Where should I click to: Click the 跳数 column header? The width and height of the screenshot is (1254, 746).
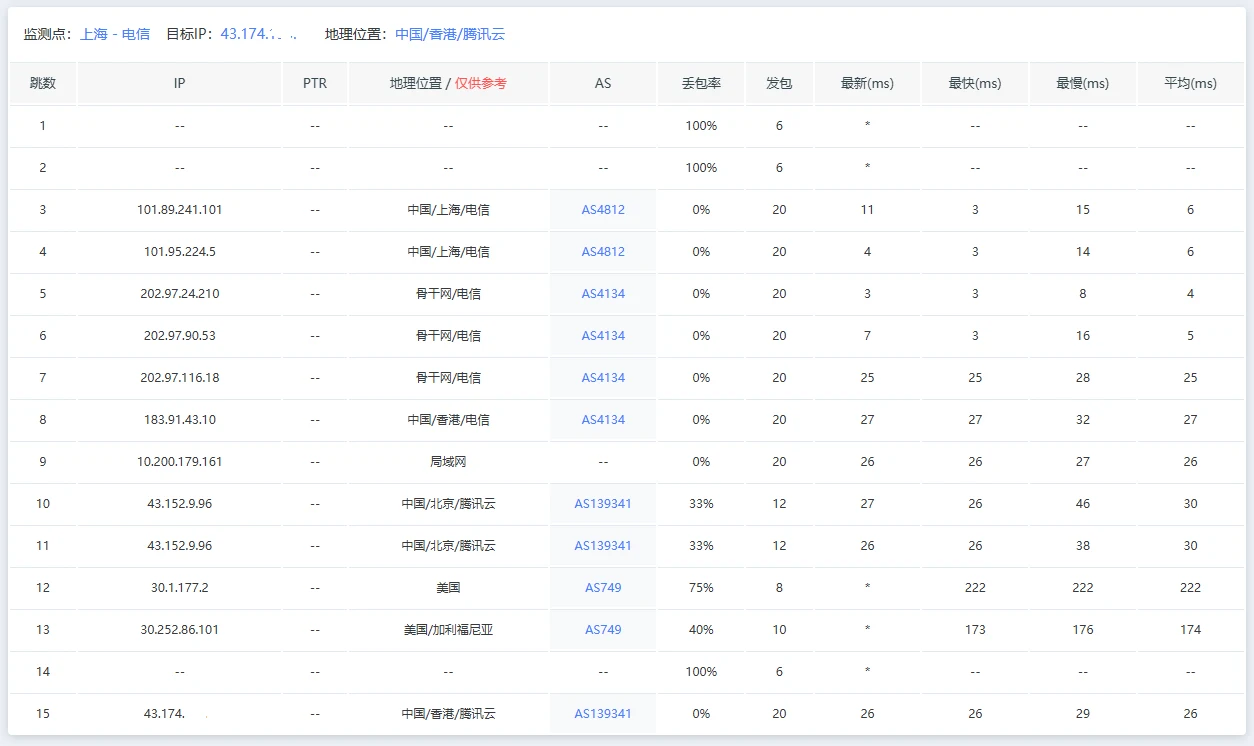pyautogui.click(x=43, y=84)
